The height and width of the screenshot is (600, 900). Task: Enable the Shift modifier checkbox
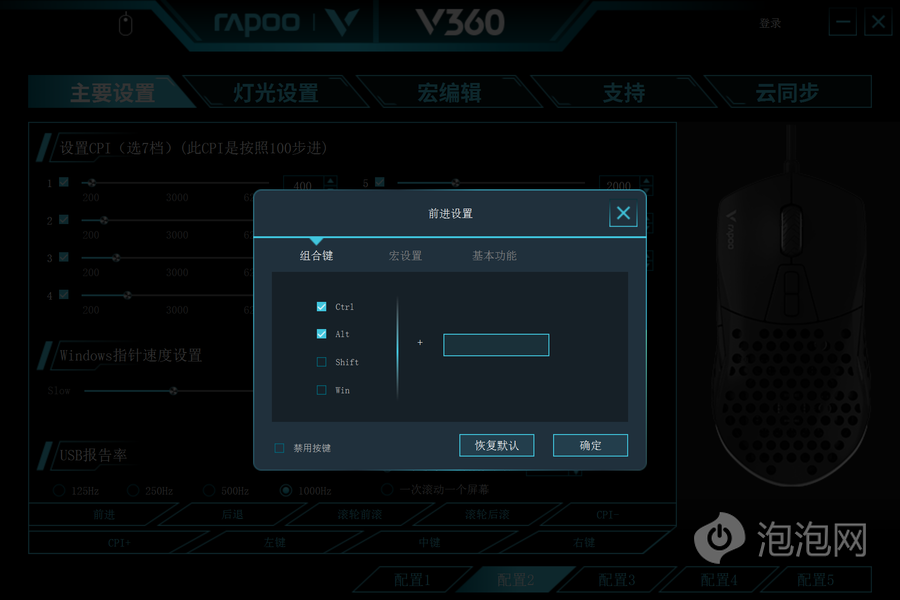(321, 362)
